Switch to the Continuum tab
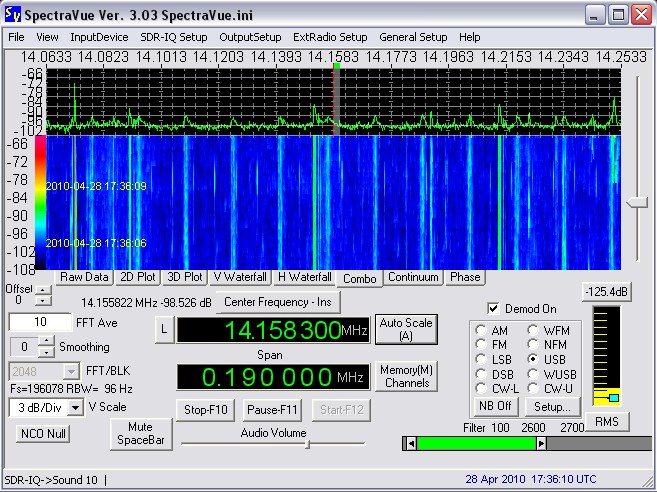This screenshot has height=492, width=657. pos(414,277)
